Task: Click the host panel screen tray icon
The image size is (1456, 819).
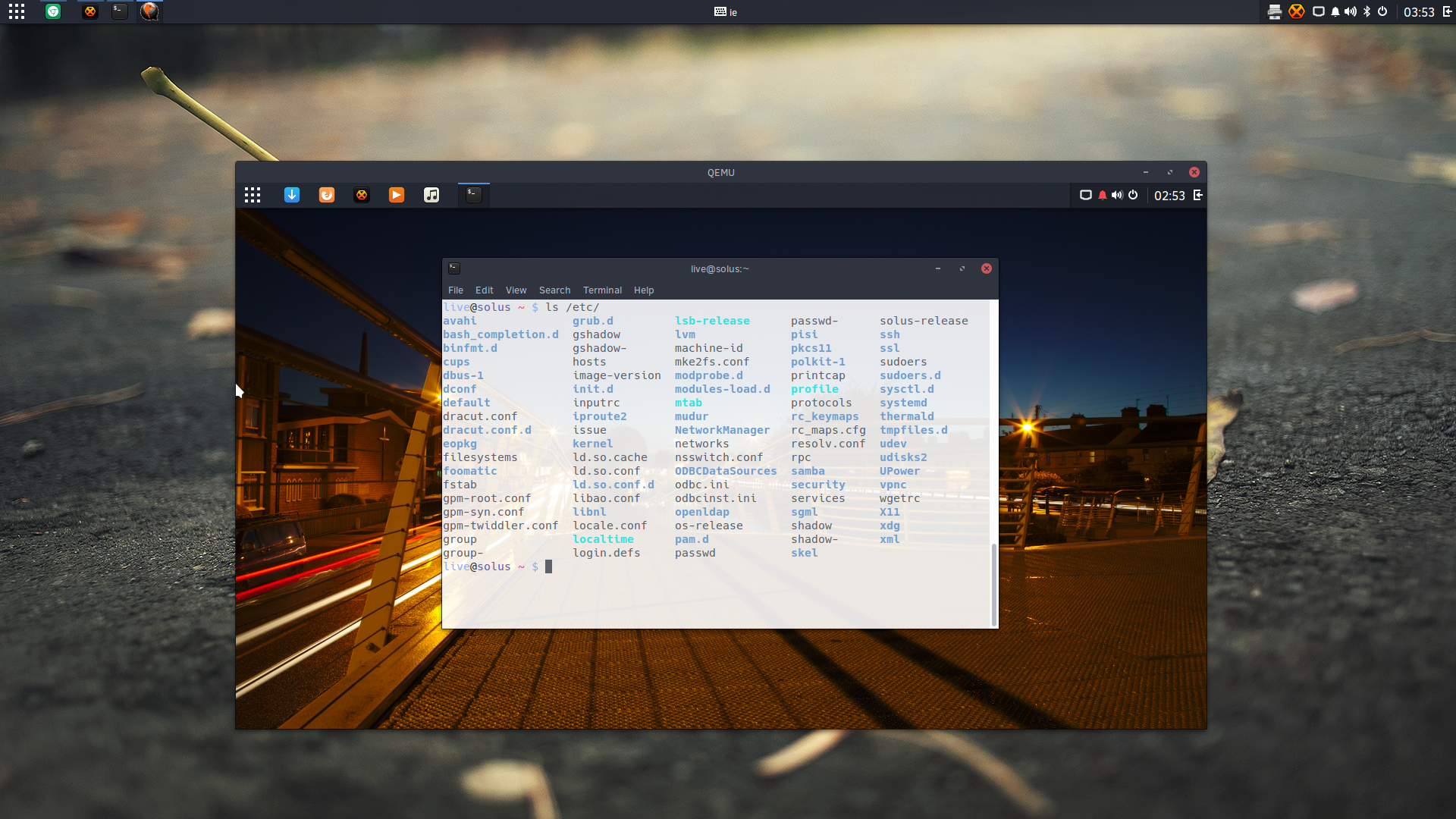Action: (1319, 11)
